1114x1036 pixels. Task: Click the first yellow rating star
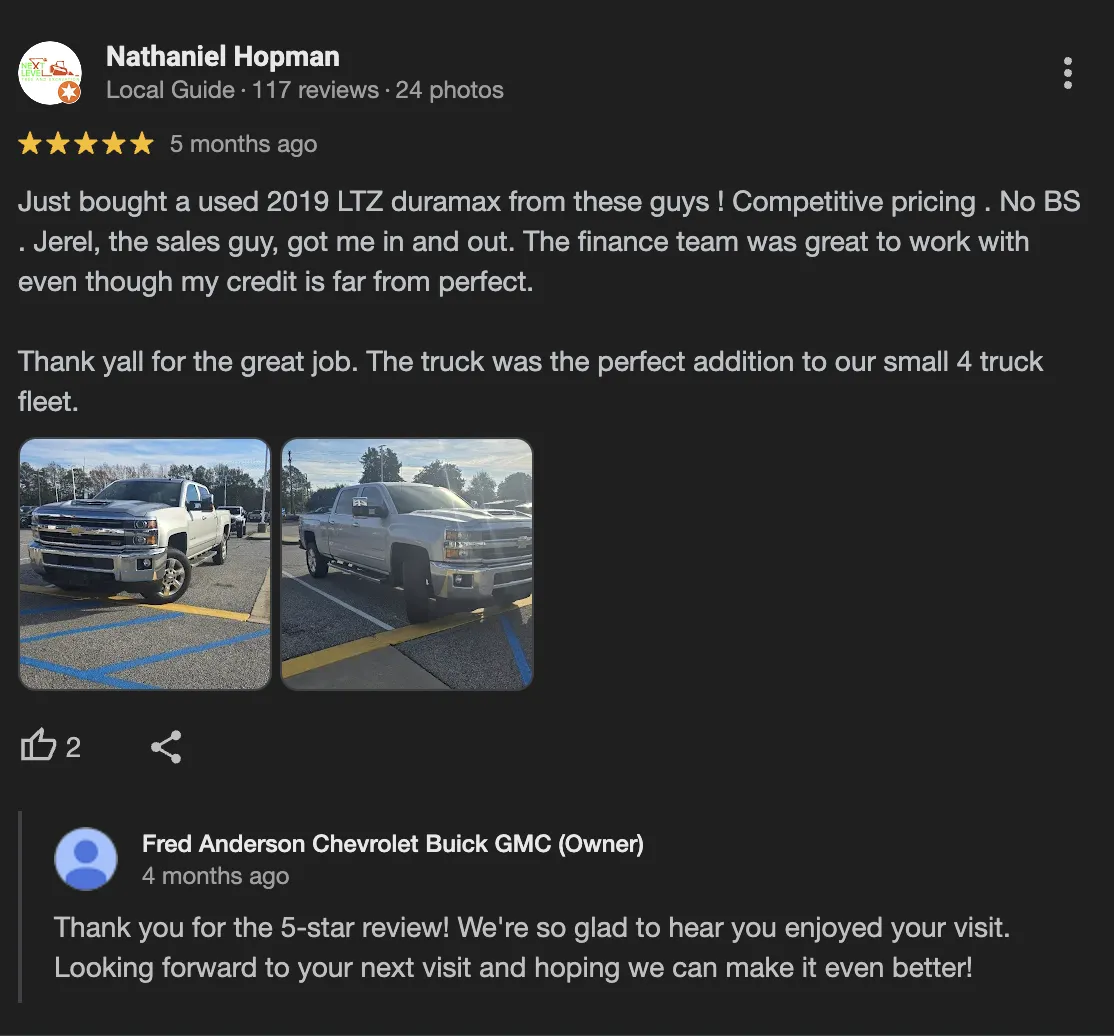pyautogui.click(x=31, y=144)
